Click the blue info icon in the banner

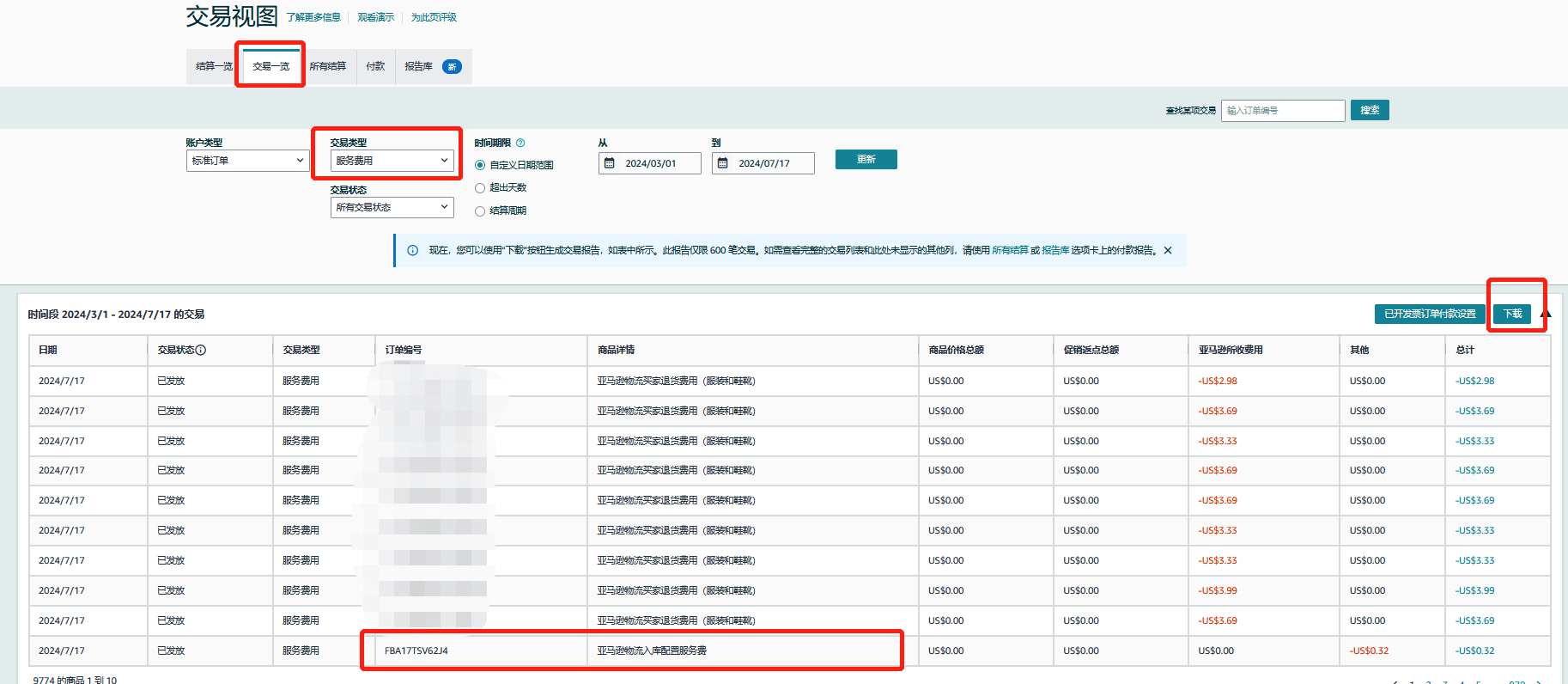pyautogui.click(x=412, y=251)
